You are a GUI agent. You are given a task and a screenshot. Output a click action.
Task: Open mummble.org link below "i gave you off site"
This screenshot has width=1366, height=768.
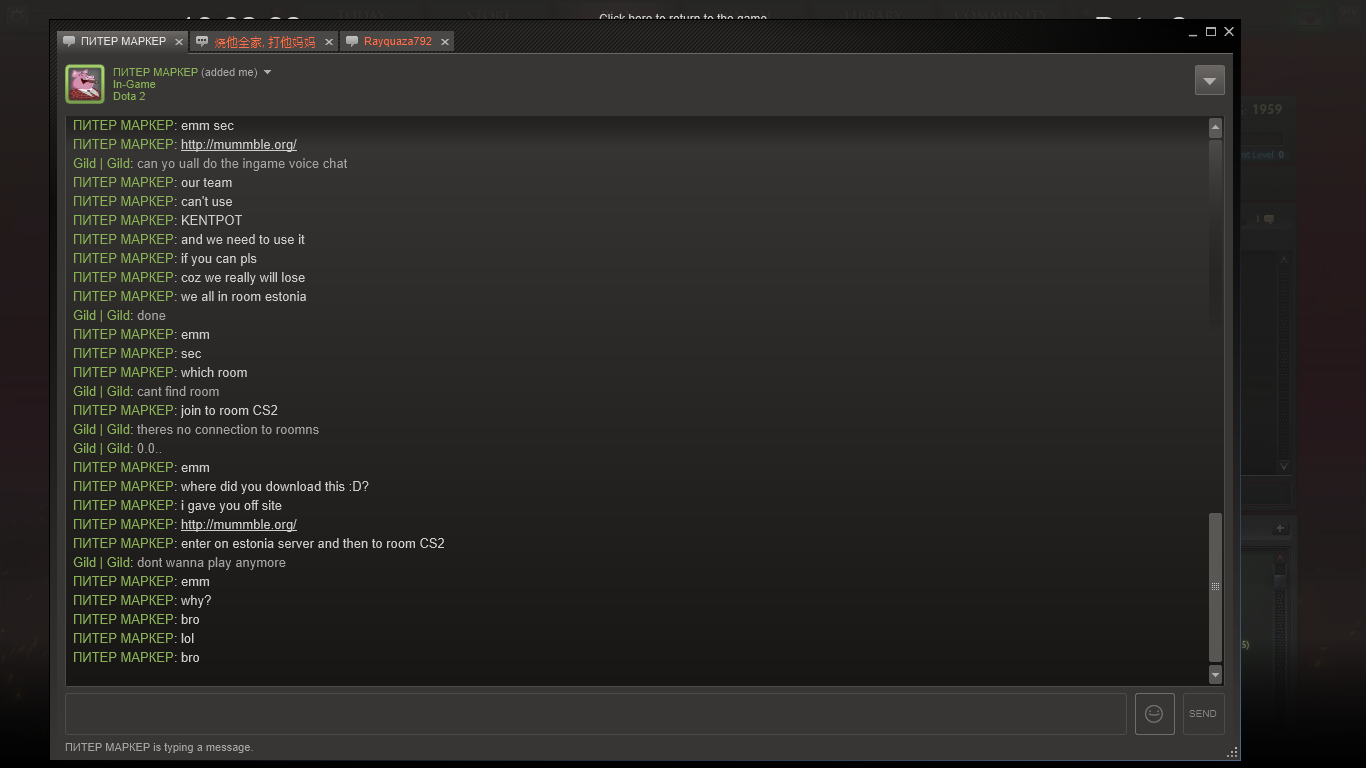[238, 524]
